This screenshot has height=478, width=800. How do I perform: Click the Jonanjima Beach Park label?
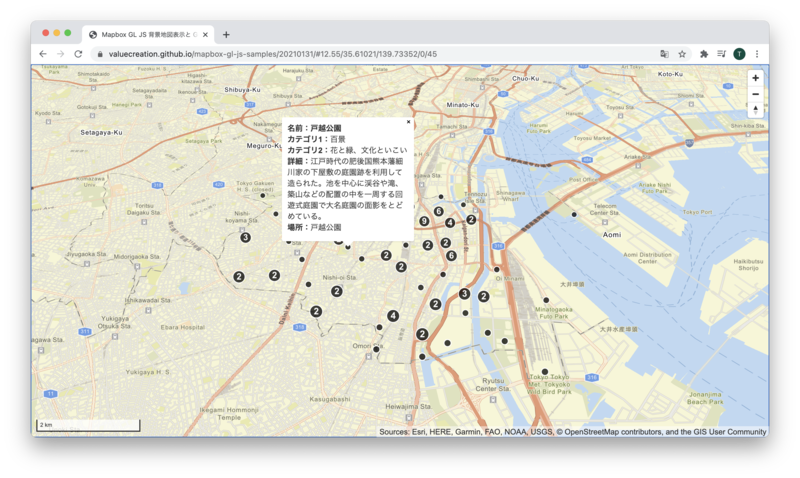tap(705, 398)
